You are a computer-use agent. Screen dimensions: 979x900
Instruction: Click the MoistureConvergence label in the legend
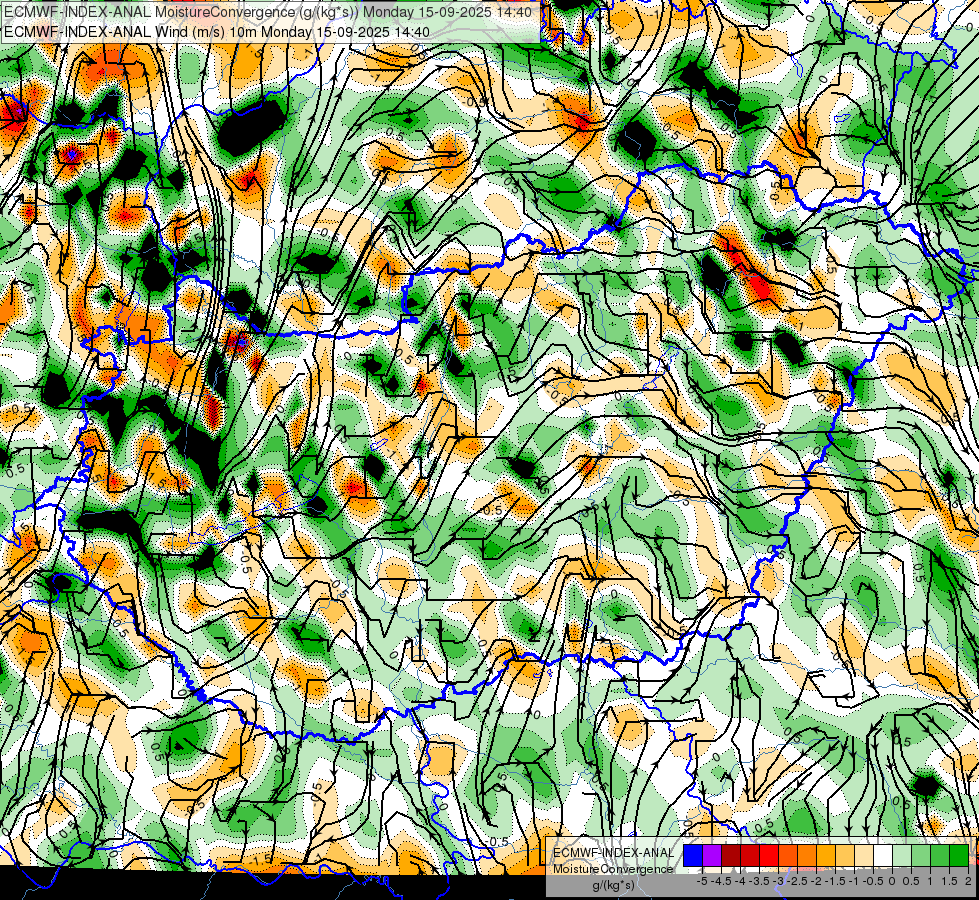(612, 869)
